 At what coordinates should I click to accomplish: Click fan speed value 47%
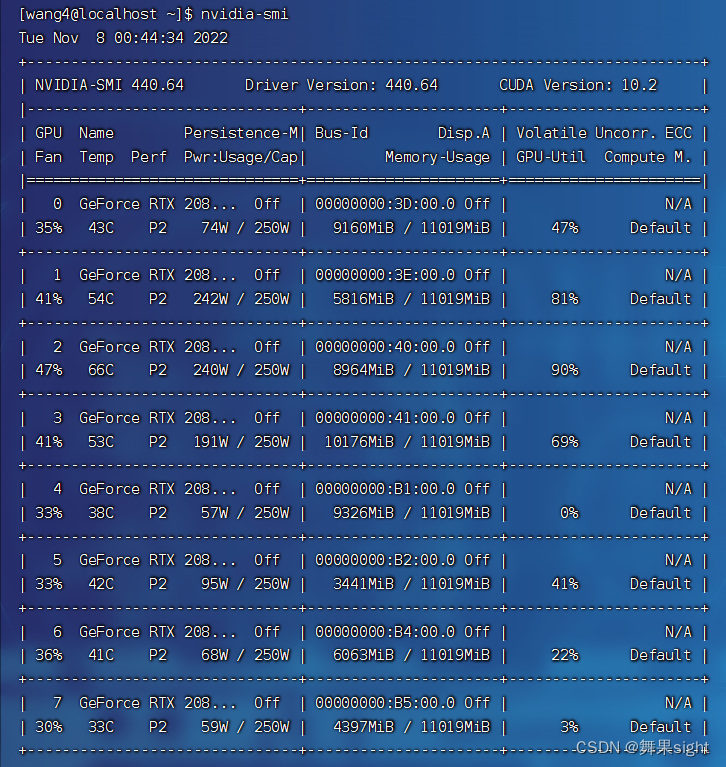[x=48, y=370]
